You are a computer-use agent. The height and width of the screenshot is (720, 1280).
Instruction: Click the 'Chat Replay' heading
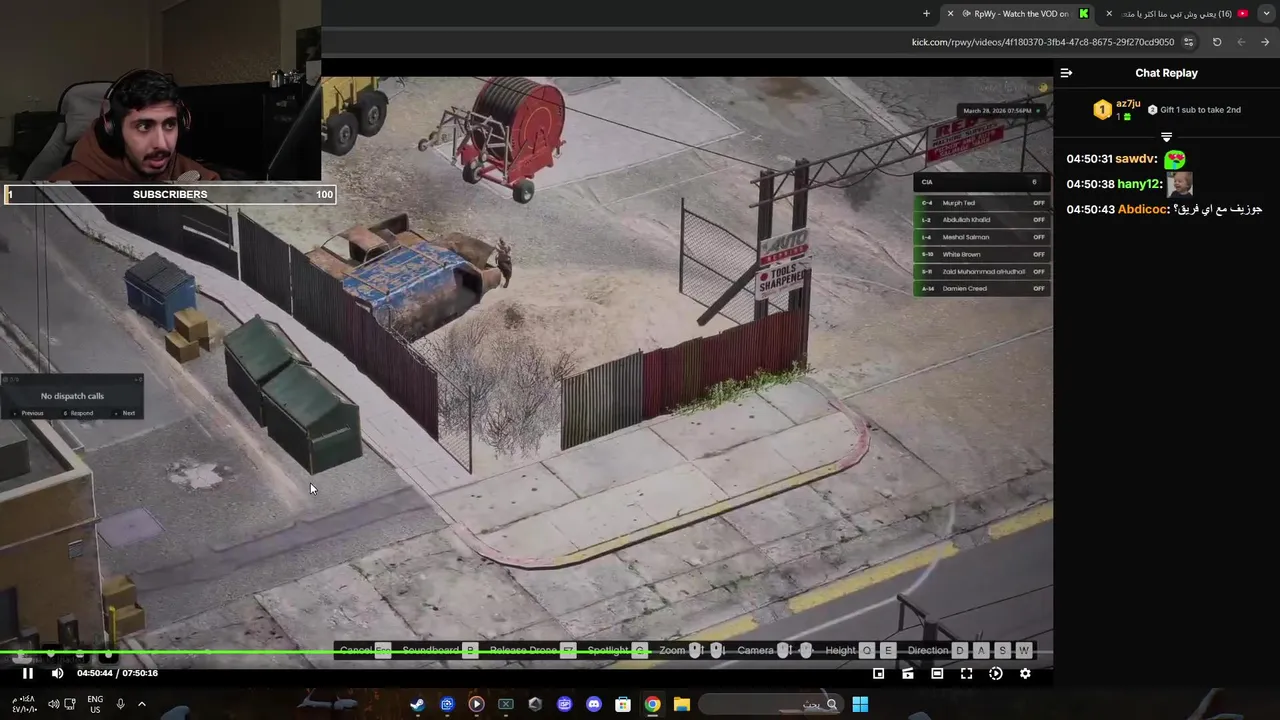point(1166,73)
